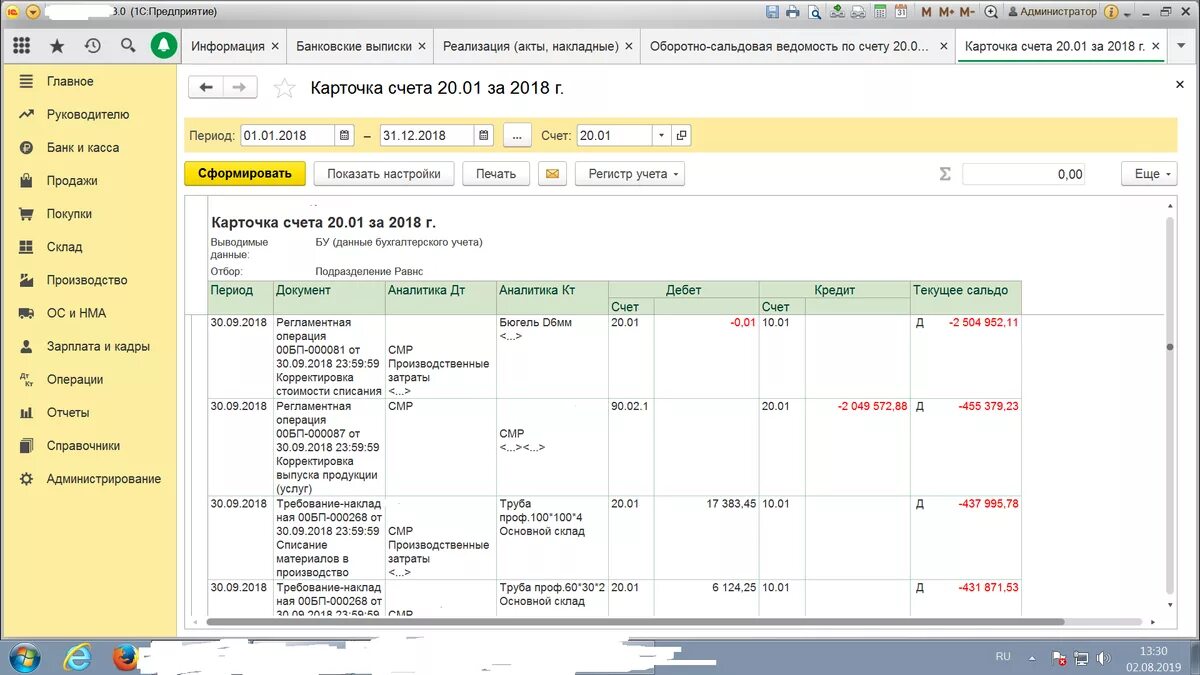1200x675 pixels.
Task: Open Print preview icon in title bar
Action: tap(815, 12)
